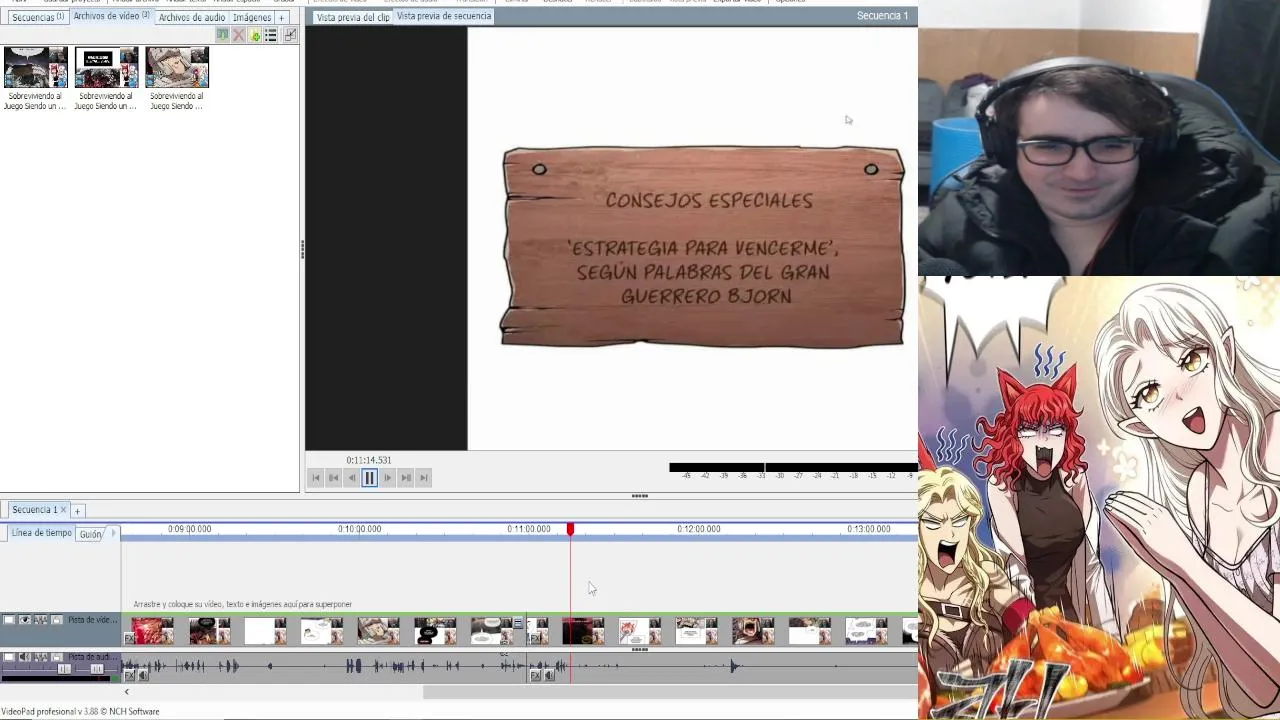The width and height of the screenshot is (1280, 720).
Task: Select bin clip with black title banner
Action: click(x=106, y=68)
